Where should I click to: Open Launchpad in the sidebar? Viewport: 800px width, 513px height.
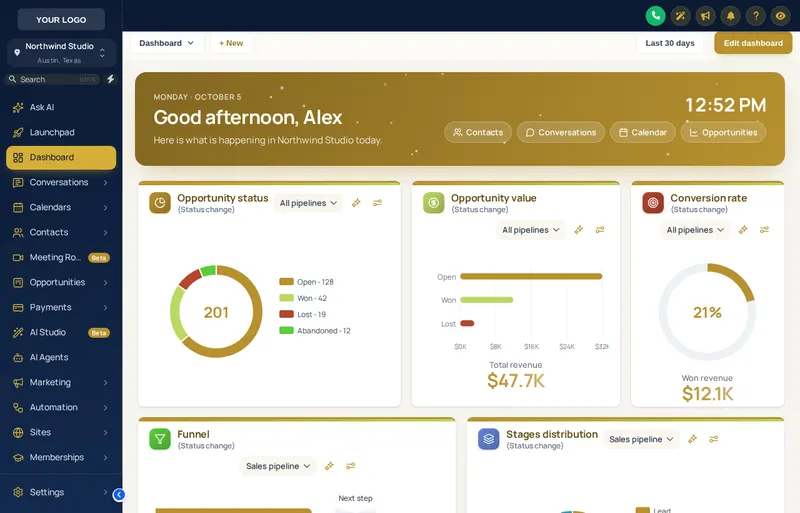coord(61,132)
